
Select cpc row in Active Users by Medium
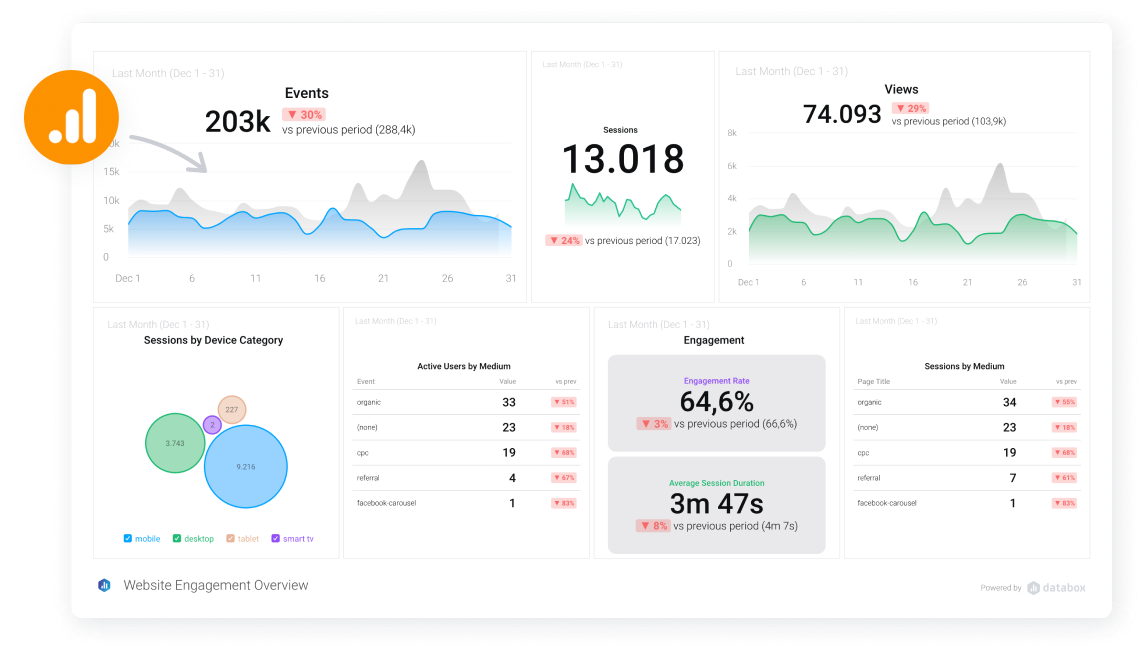click(466, 452)
